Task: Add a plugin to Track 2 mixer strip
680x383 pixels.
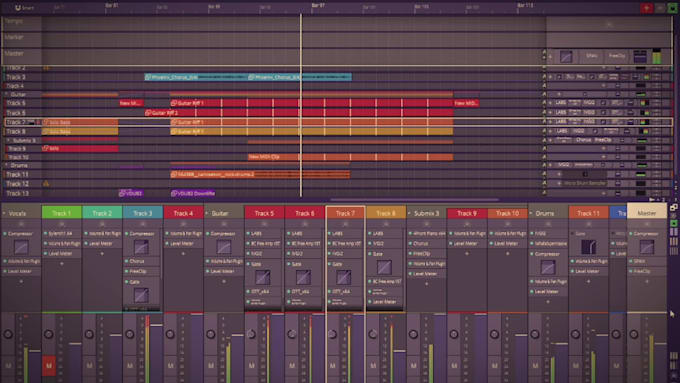Action: pos(102,253)
